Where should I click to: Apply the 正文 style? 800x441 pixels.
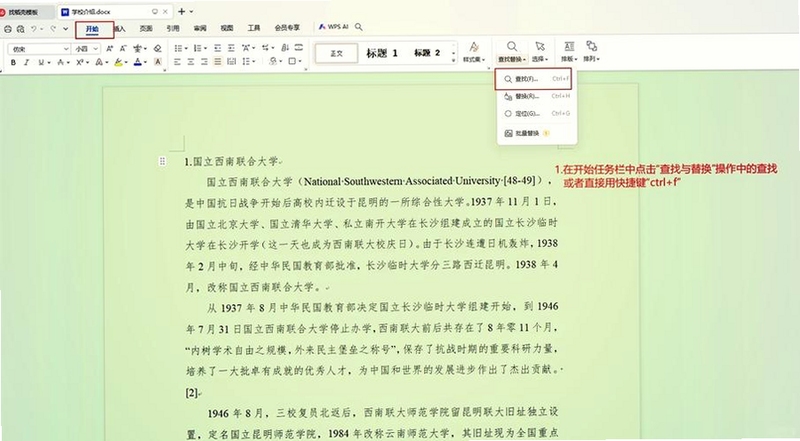point(336,53)
